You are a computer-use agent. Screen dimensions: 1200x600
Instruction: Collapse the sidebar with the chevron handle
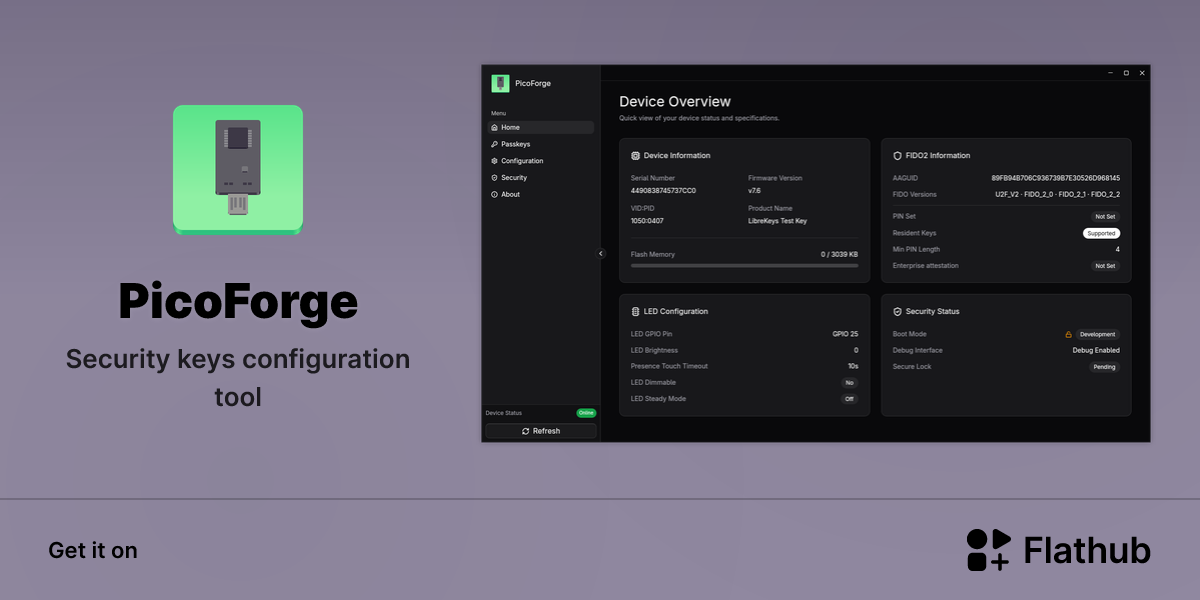601,254
